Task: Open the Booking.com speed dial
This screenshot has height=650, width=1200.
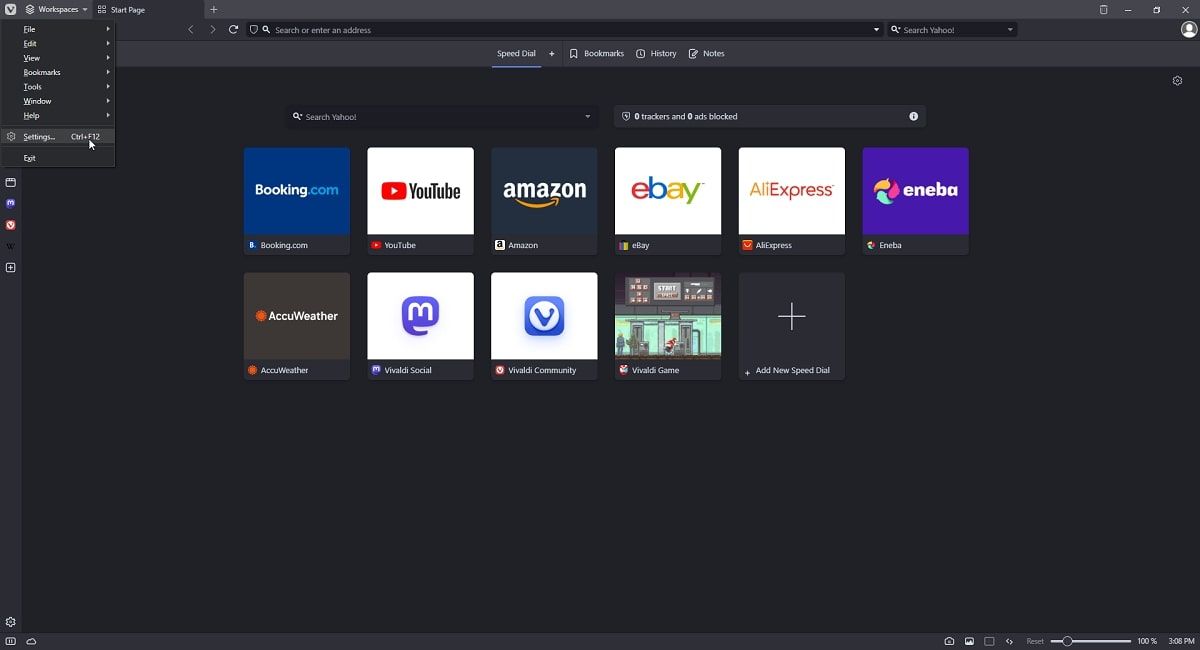Action: coord(297,201)
